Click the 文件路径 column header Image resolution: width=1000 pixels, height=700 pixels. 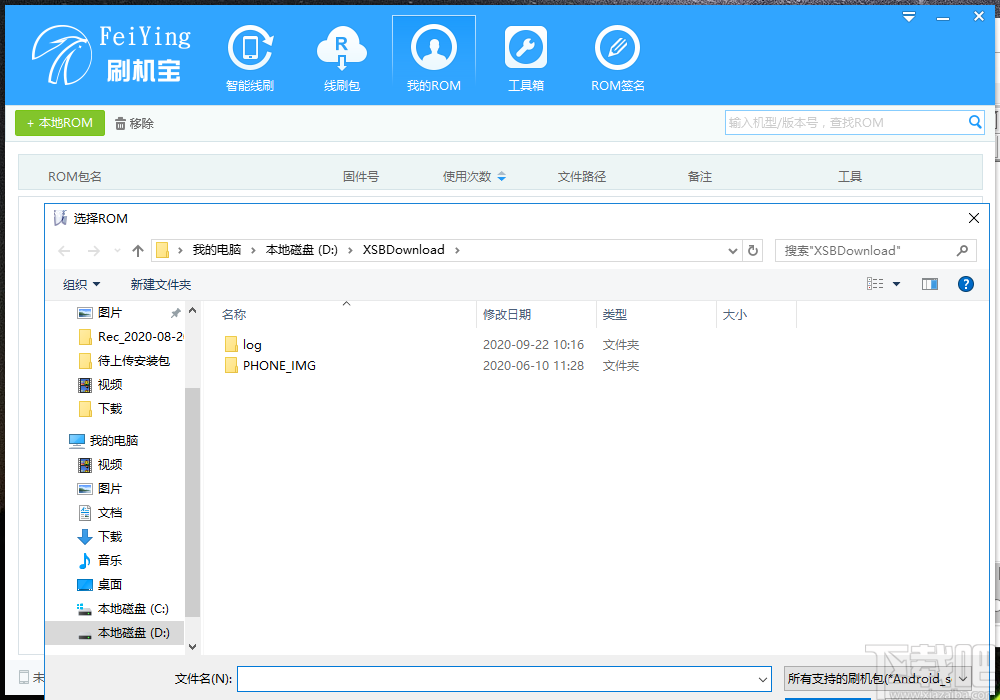[x=582, y=177]
